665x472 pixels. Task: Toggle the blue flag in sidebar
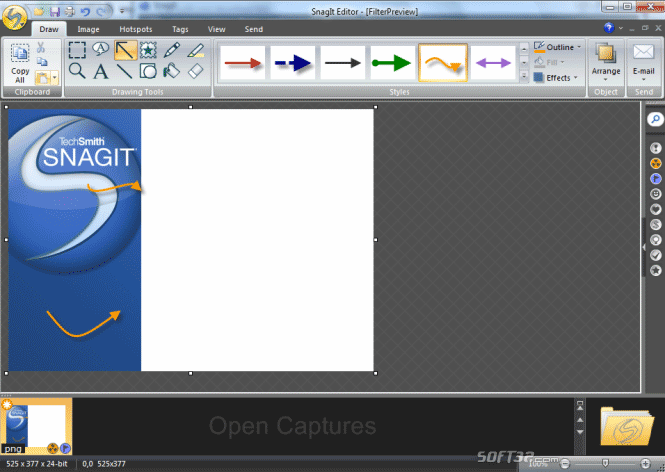pos(656,179)
